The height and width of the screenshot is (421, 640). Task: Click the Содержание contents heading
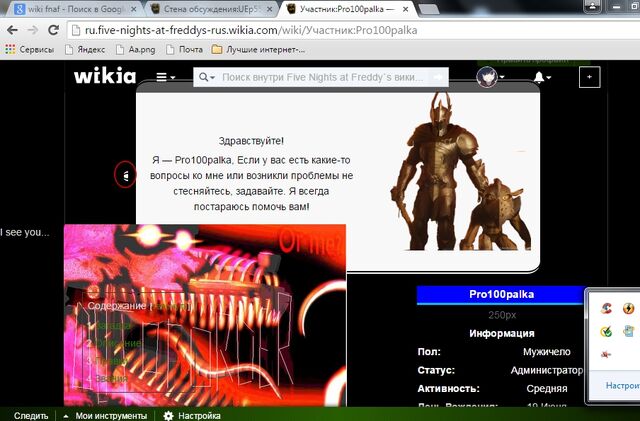click(117, 306)
